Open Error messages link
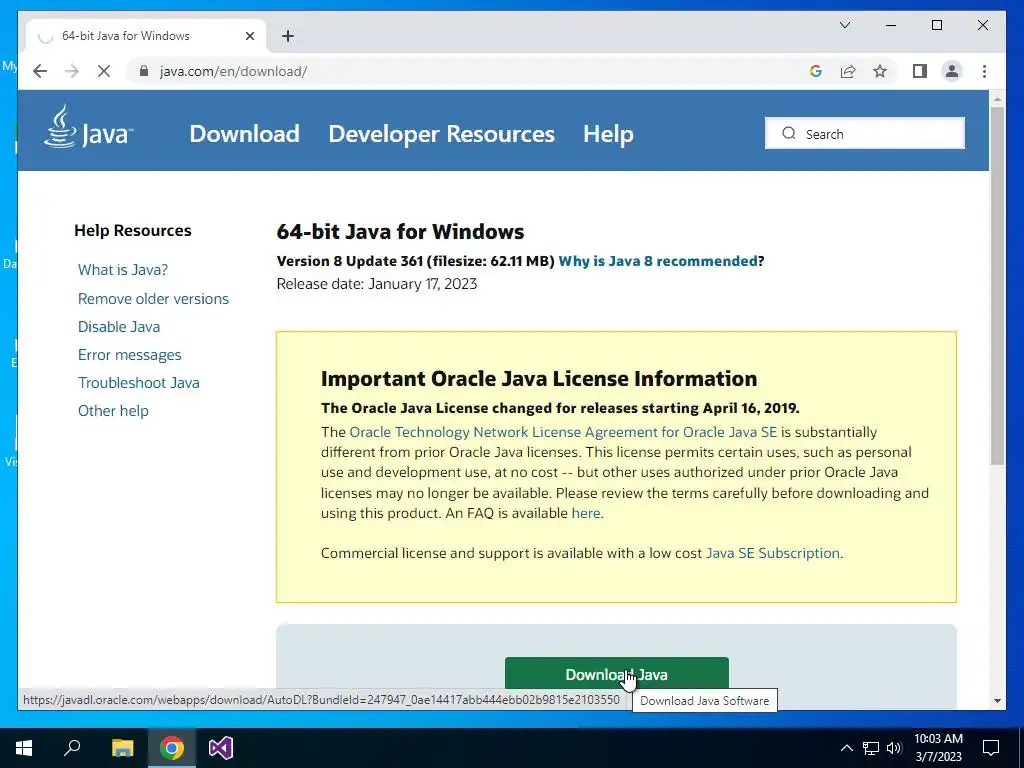This screenshot has width=1024, height=768. coord(130,355)
